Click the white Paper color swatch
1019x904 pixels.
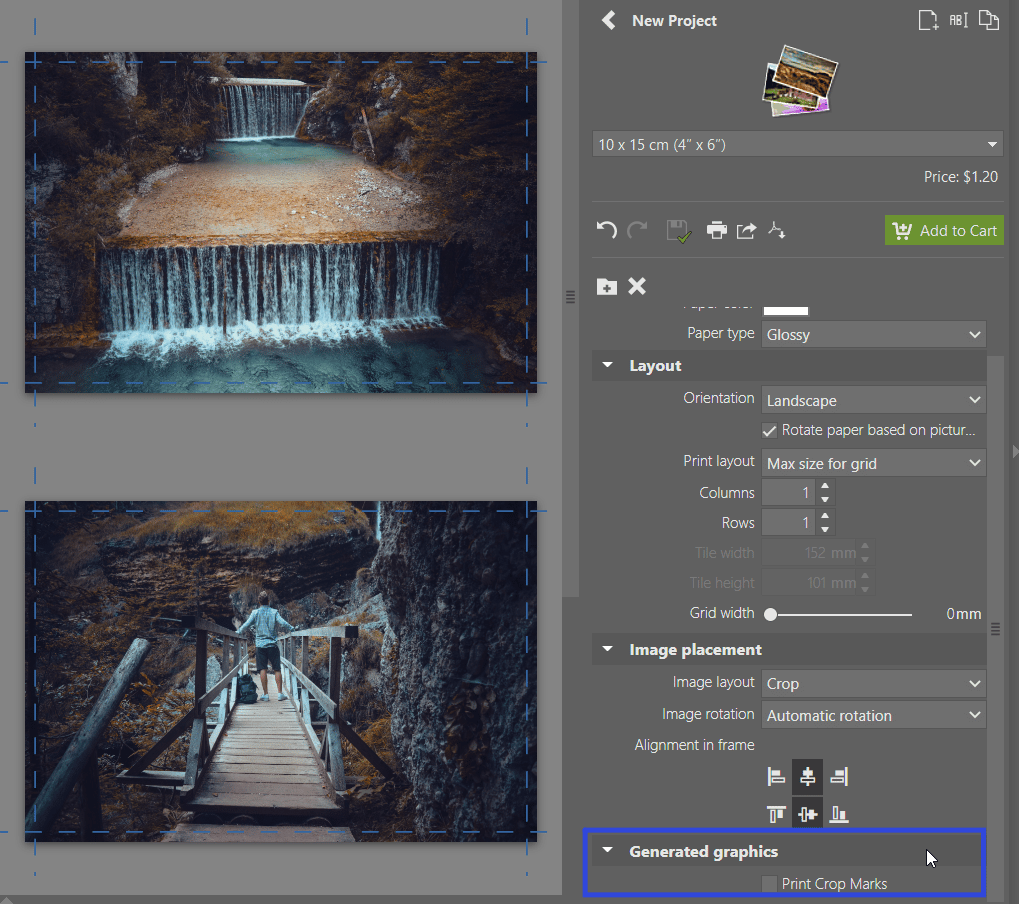click(x=785, y=311)
